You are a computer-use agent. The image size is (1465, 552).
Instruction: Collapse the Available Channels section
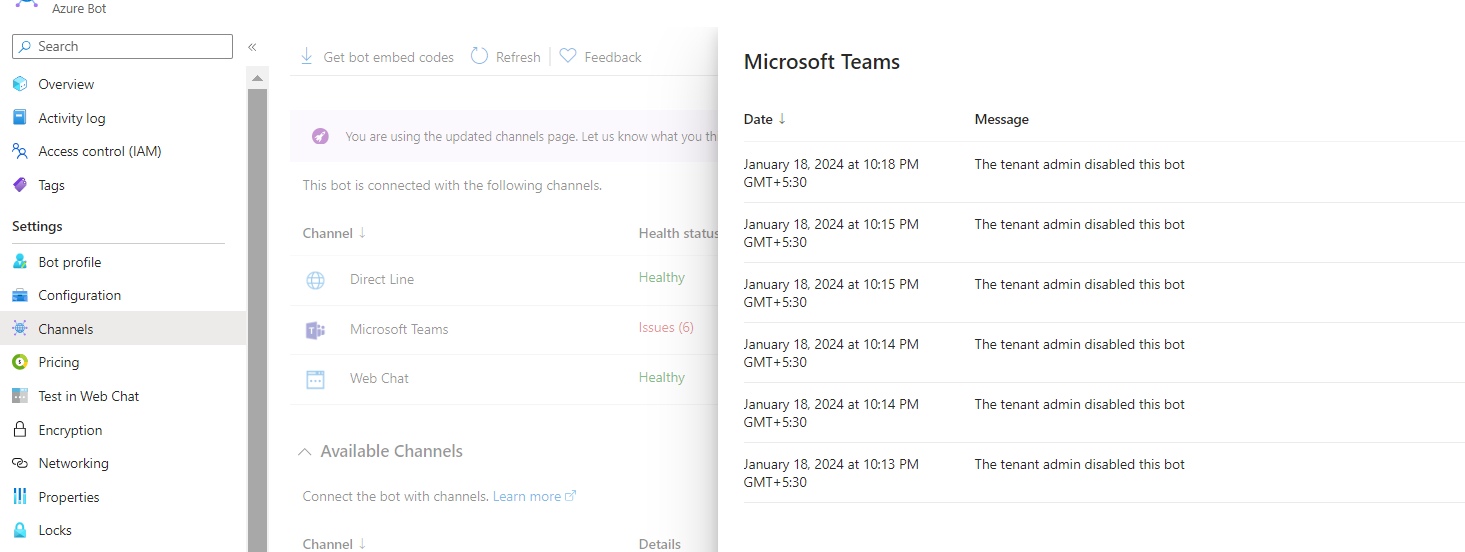click(x=304, y=452)
